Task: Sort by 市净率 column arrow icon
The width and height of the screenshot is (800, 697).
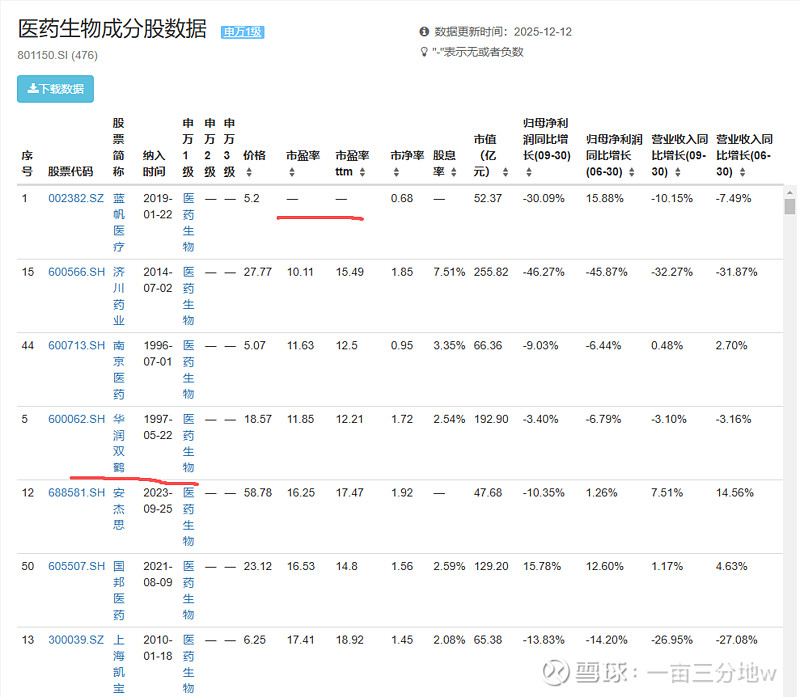Action: point(396,172)
